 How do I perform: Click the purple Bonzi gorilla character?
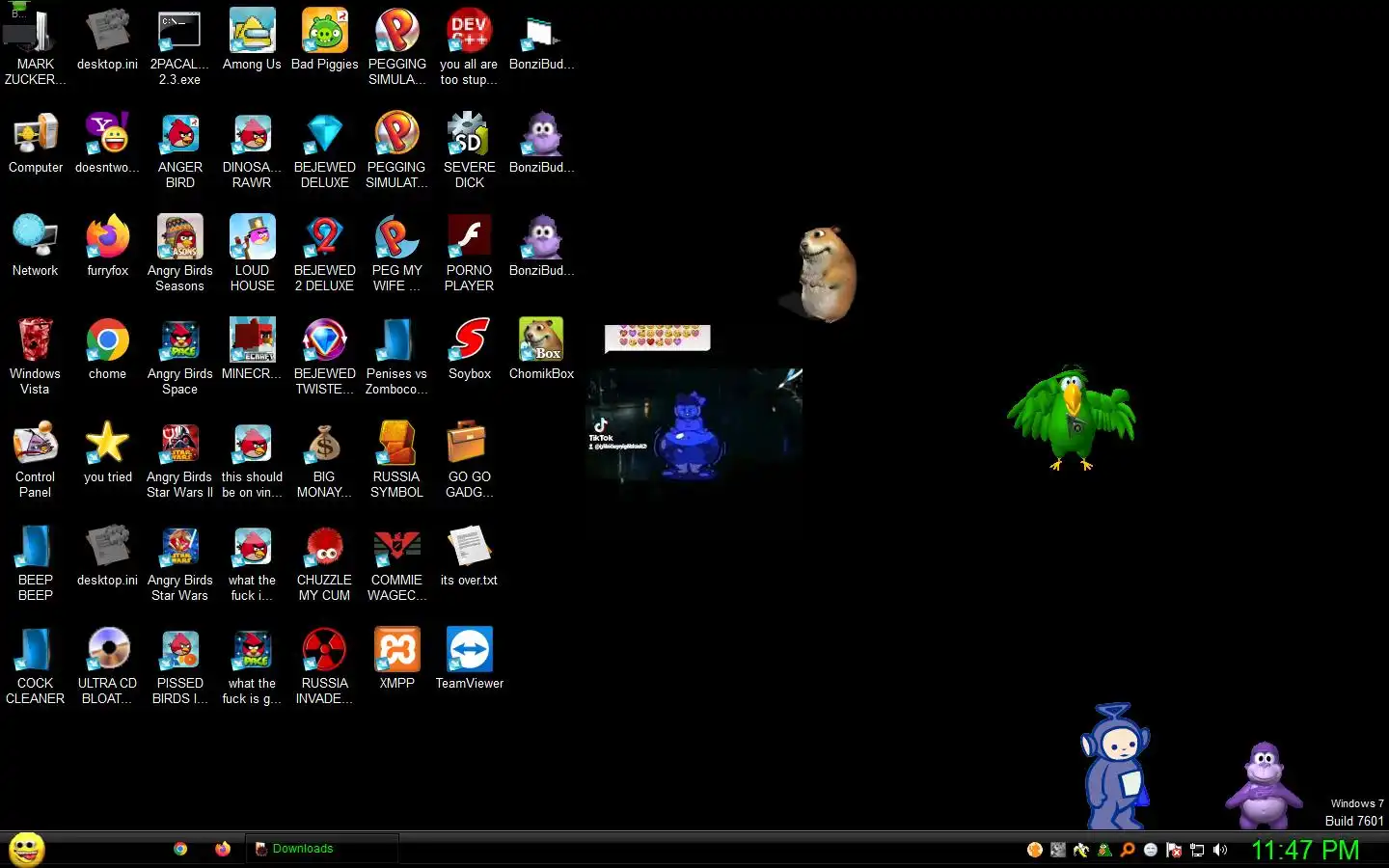(1264, 785)
